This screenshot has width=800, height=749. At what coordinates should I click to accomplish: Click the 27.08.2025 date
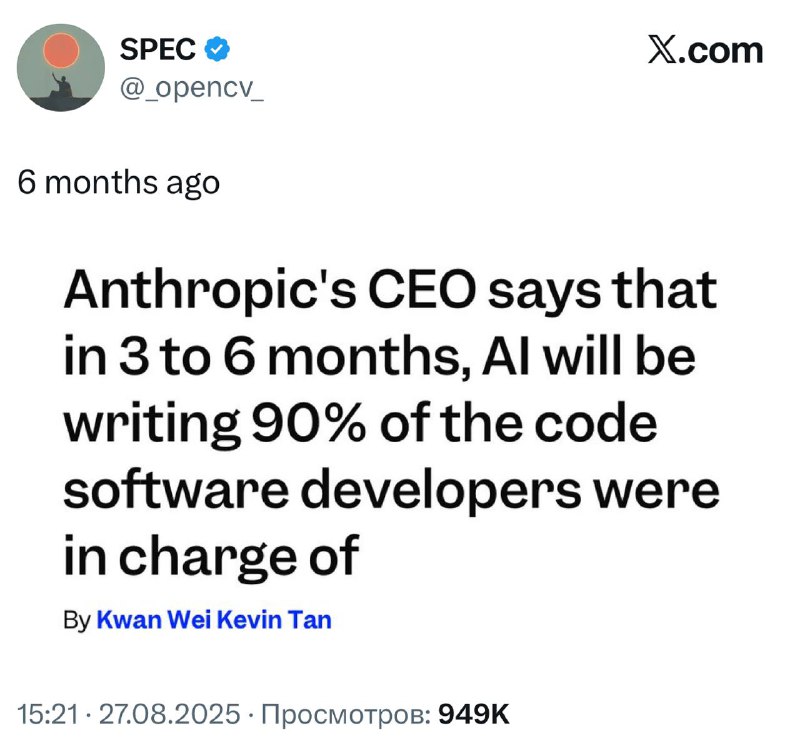(x=169, y=714)
